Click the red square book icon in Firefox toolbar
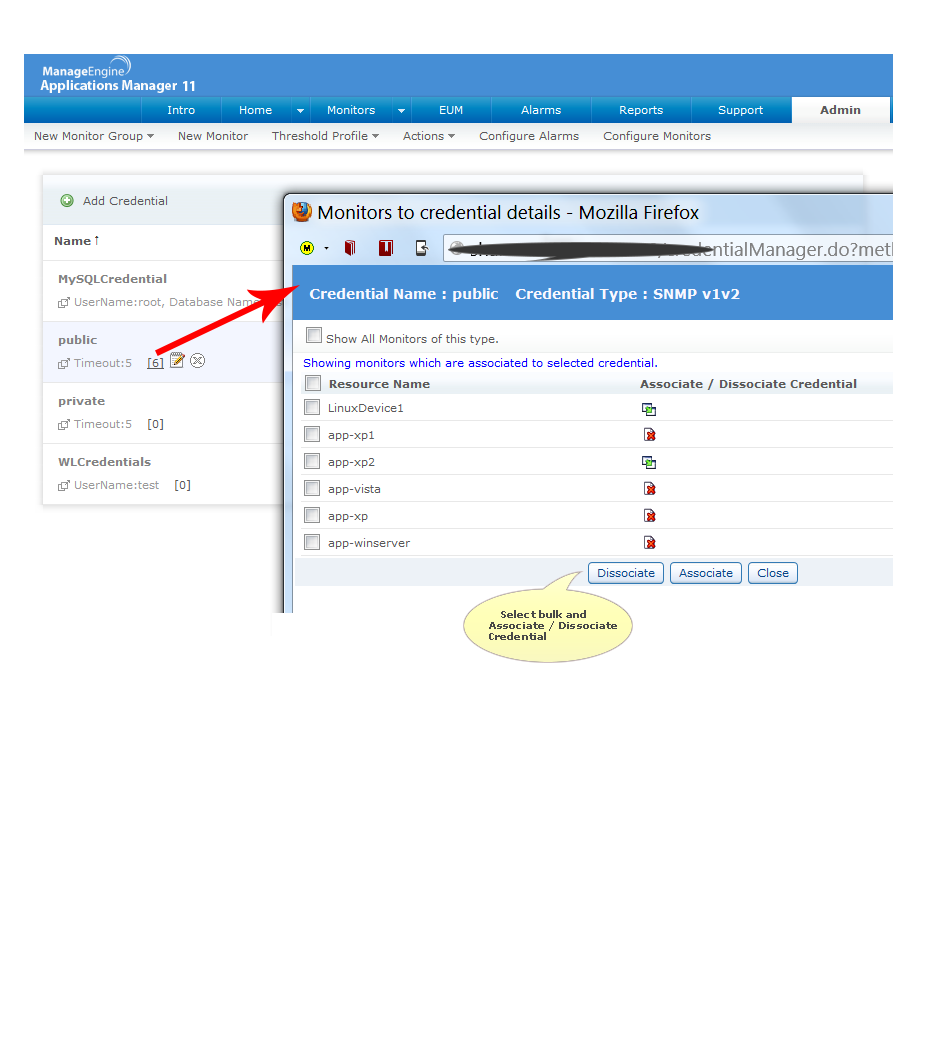 (x=386, y=248)
